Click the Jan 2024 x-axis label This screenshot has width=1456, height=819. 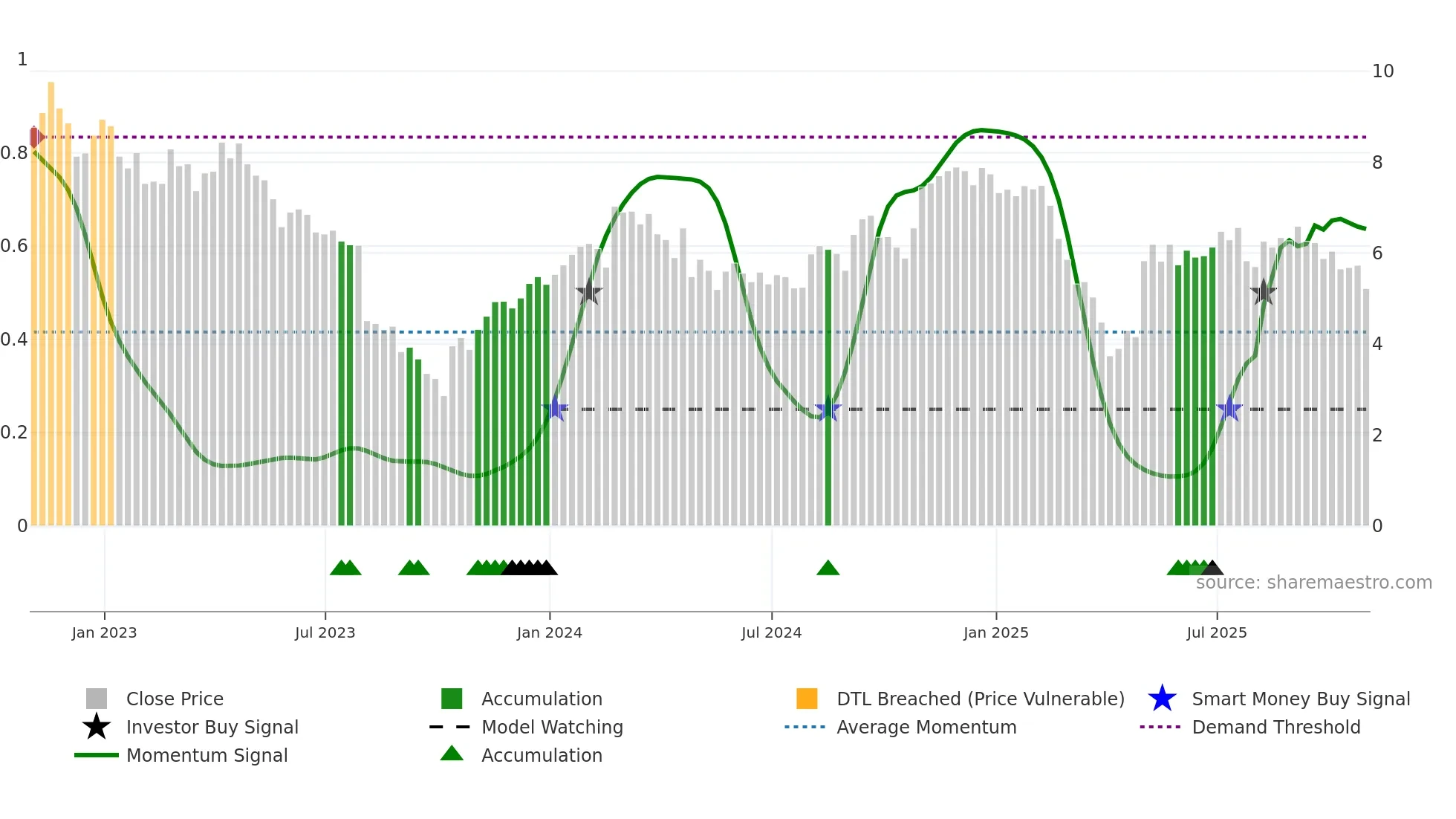(x=549, y=632)
